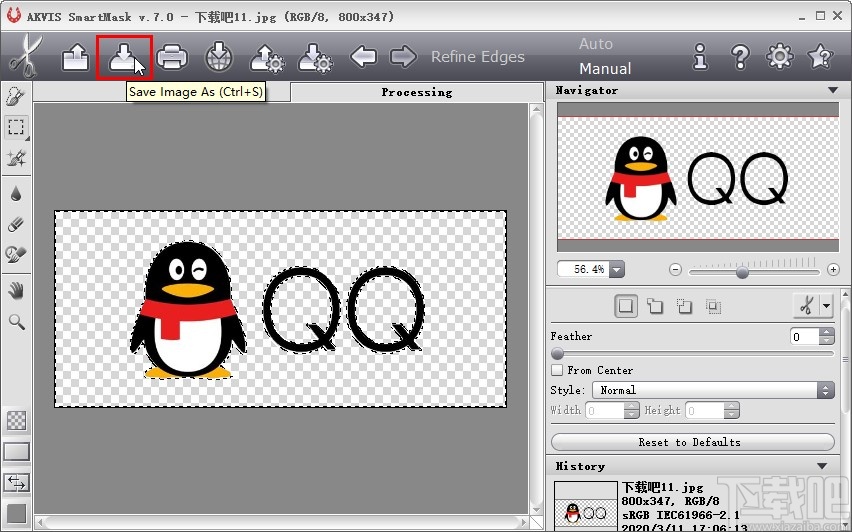
Task: Zoom out with the minus button
Action: pyautogui.click(x=675, y=269)
